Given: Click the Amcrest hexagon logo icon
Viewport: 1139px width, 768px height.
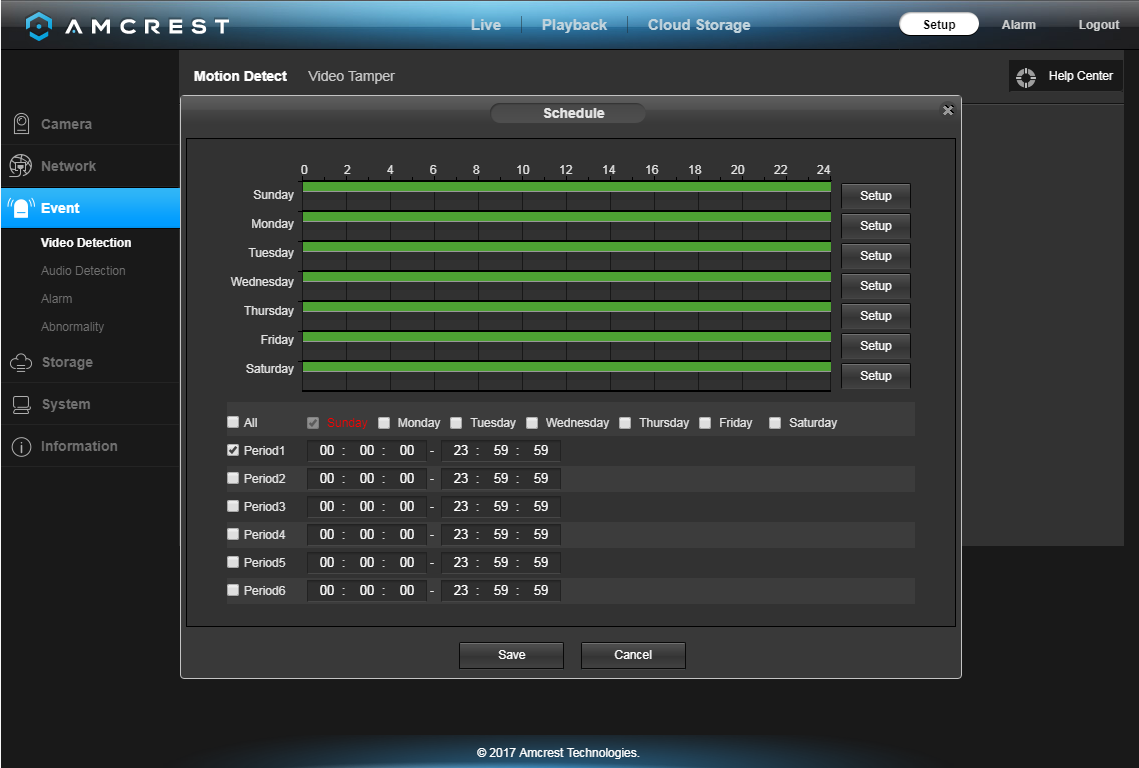Looking at the screenshot, I should click(38, 26).
